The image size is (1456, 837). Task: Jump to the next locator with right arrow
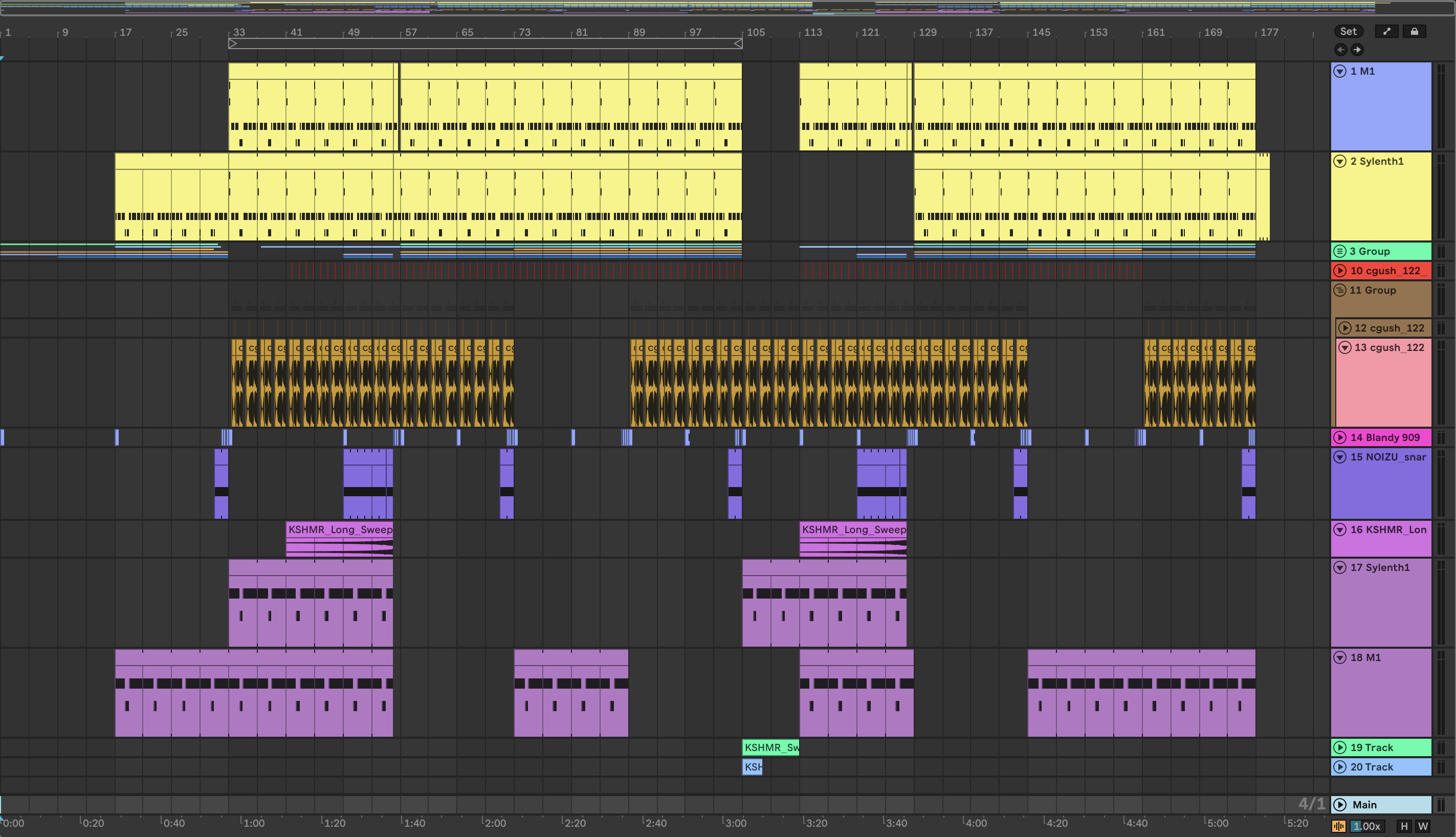click(1357, 50)
